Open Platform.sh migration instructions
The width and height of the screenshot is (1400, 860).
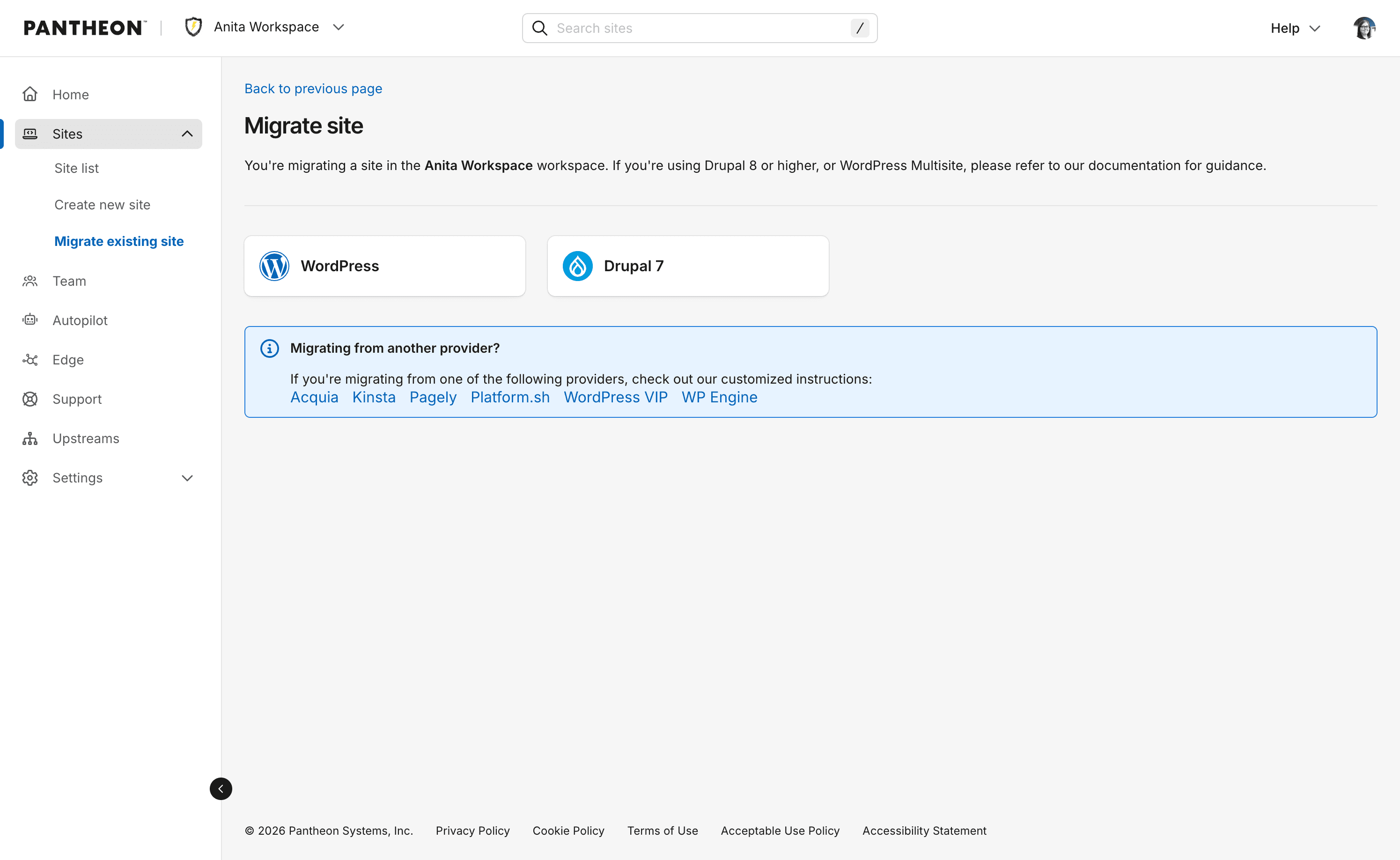pyautogui.click(x=510, y=397)
